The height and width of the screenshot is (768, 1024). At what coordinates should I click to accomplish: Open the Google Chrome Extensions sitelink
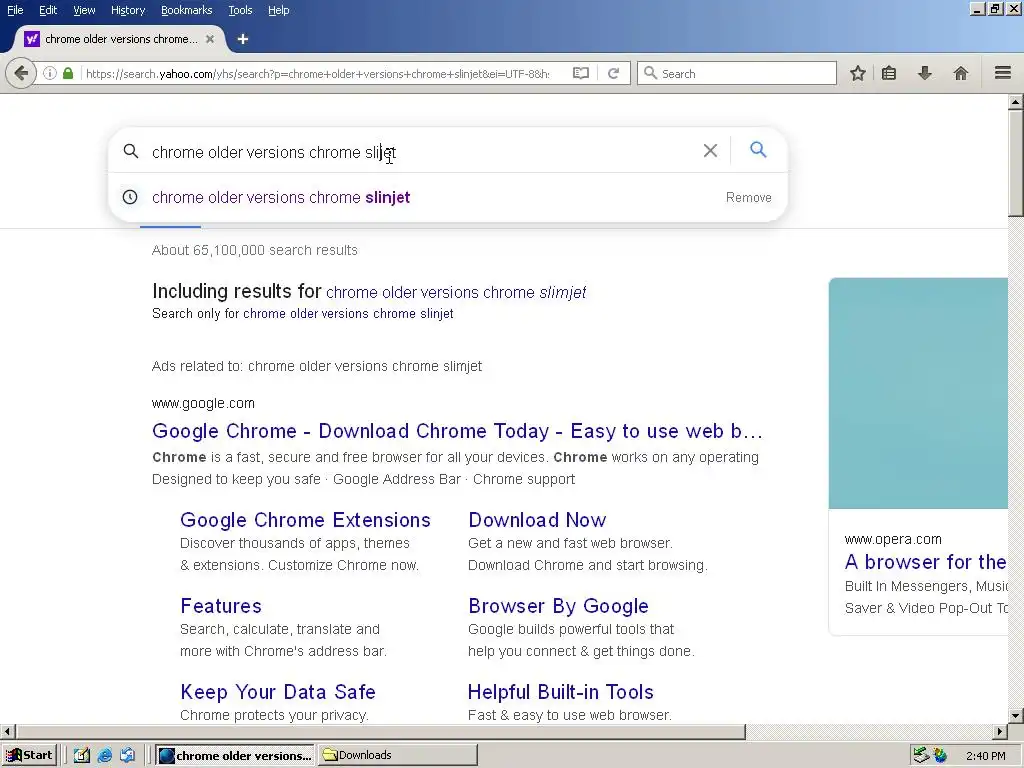coord(305,520)
